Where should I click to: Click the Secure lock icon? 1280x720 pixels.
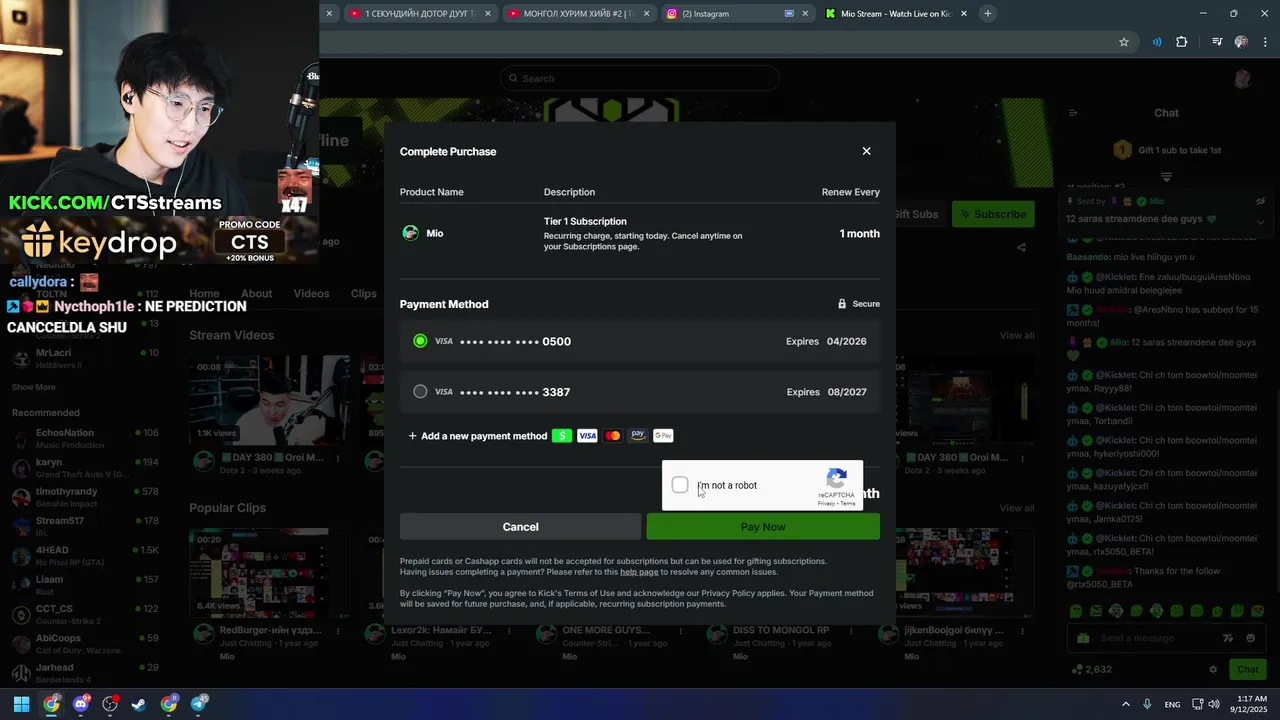(x=842, y=304)
